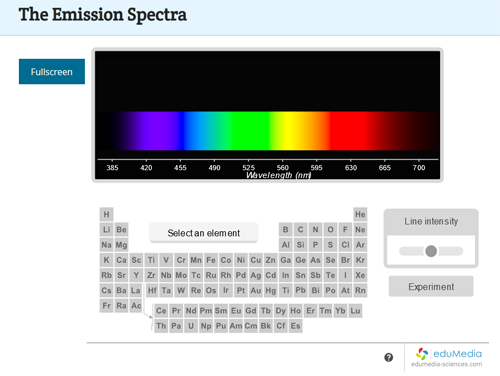Select the Helium (He) element tile
Image resolution: width=500 pixels, height=376 pixels.
click(360, 214)
